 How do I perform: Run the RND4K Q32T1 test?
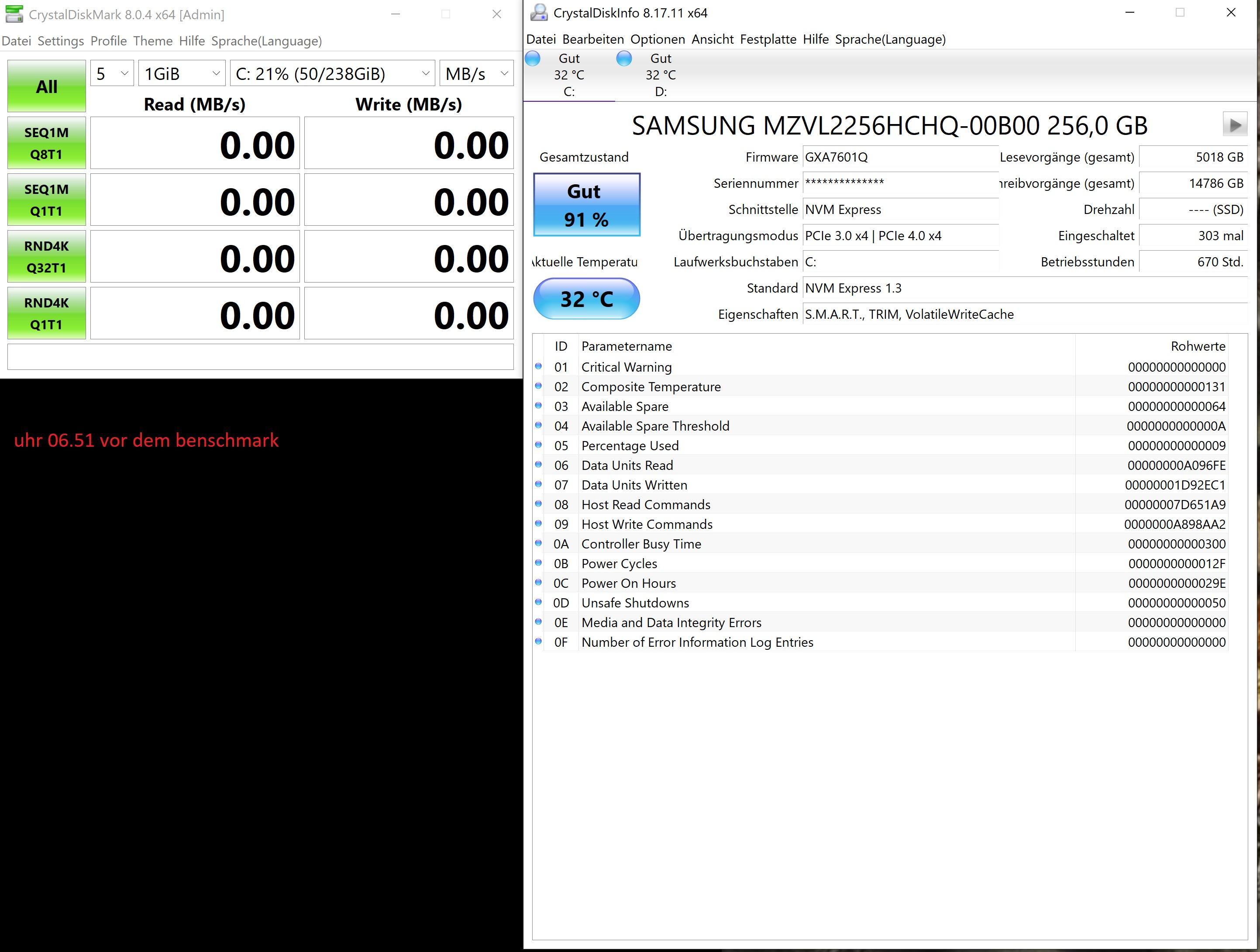47,256
